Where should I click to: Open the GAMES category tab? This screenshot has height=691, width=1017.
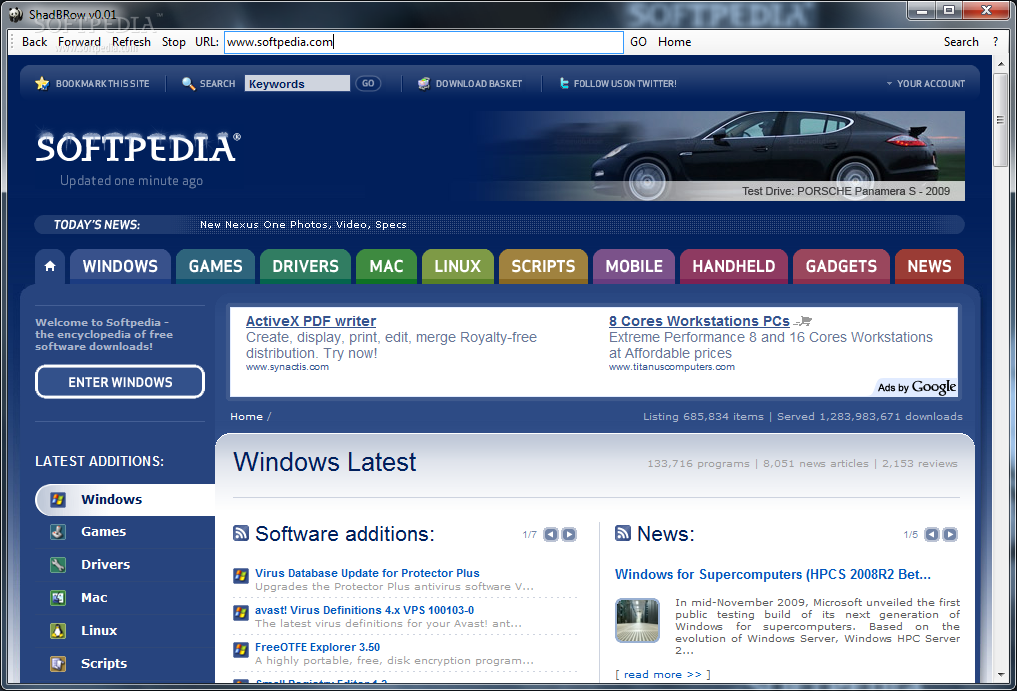pyautogui.click(x=215, y=266)
